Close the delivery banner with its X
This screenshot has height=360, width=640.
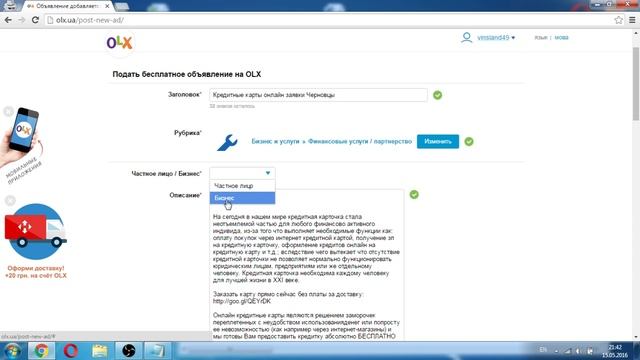point(10,200)
